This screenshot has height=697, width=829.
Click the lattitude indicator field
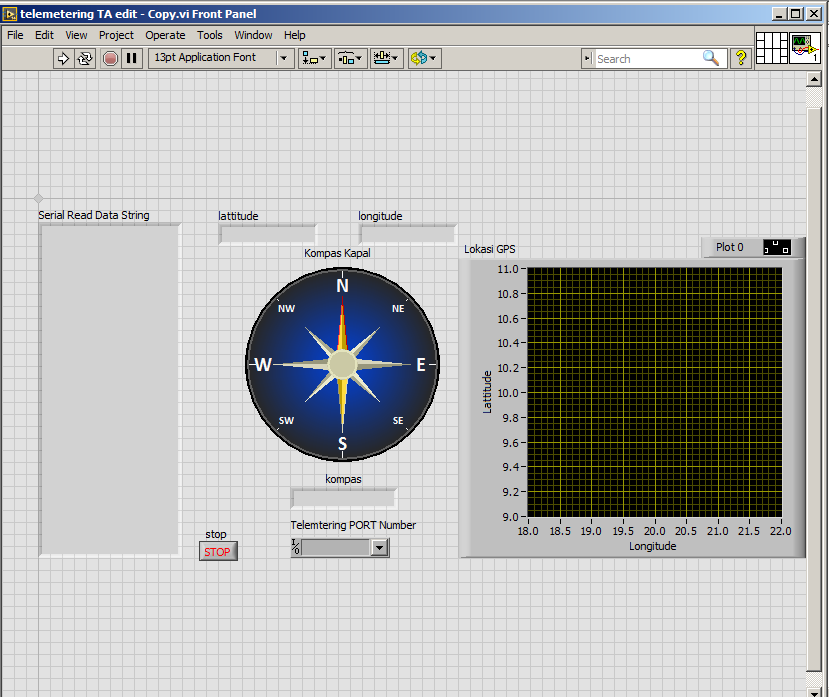coord(268,234)
